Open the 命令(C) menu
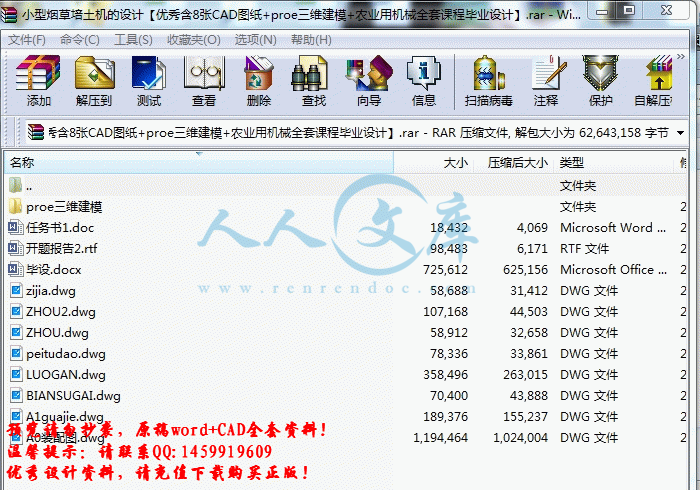 pos(79,40)
